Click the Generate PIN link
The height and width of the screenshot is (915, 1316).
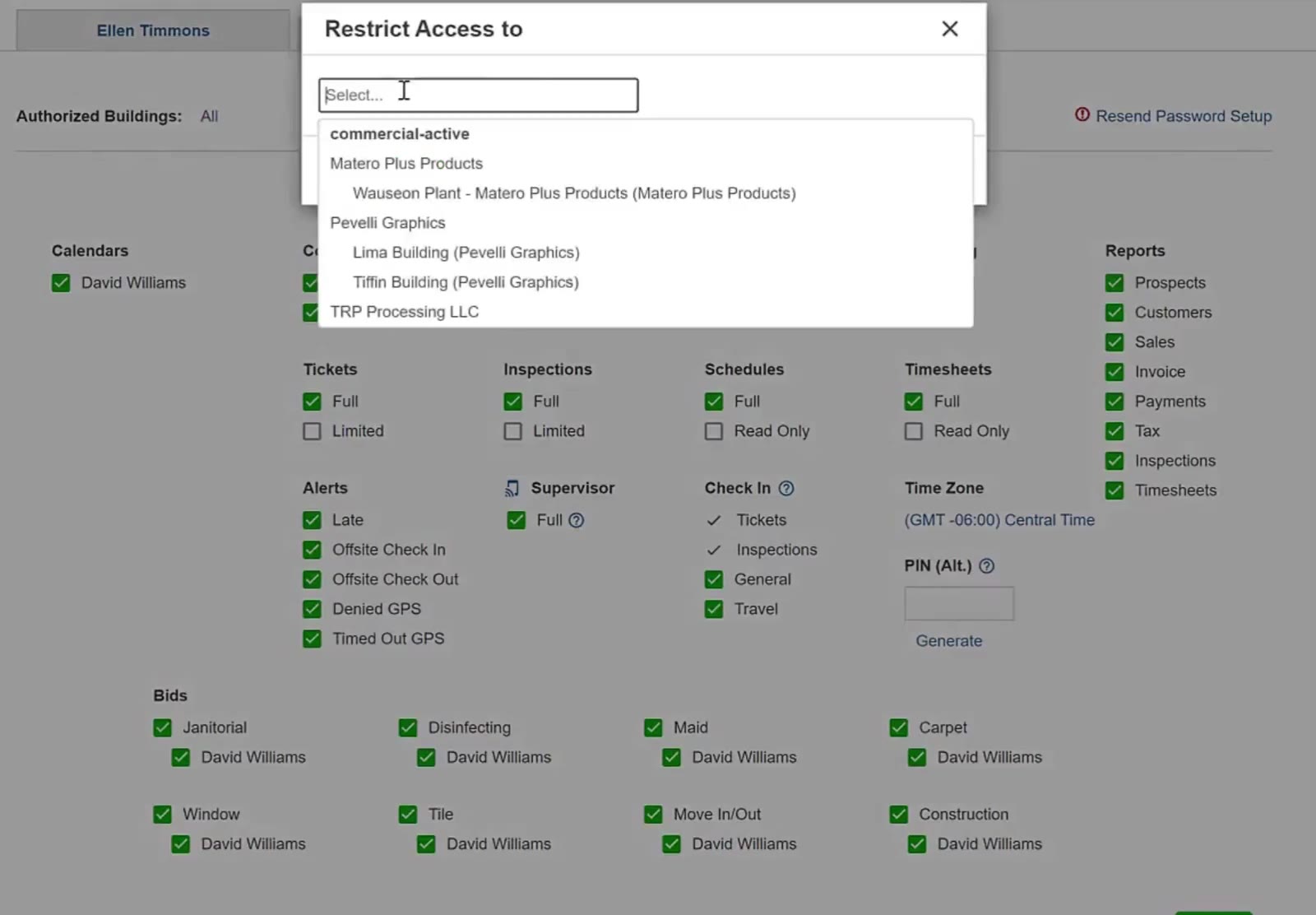949,641
